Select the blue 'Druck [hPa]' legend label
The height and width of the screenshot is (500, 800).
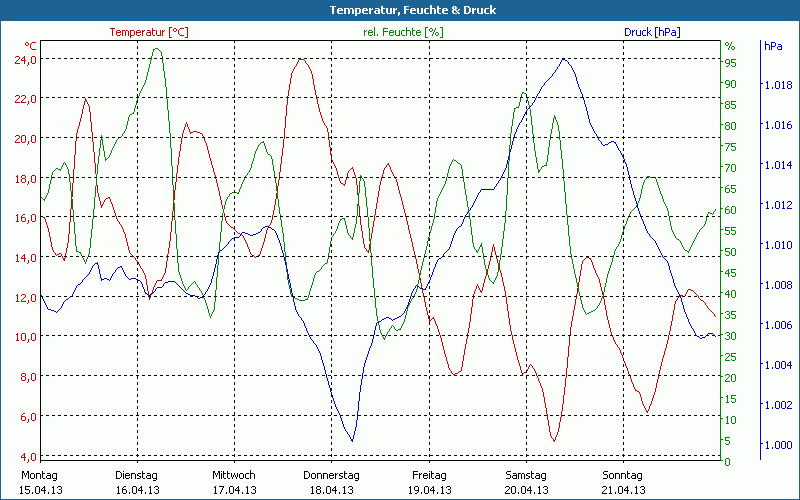[x=652, y=32]
